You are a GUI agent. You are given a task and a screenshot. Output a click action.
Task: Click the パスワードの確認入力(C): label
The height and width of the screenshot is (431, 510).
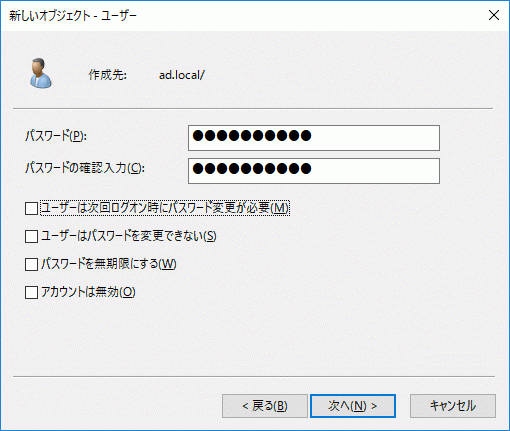(85, 168)
